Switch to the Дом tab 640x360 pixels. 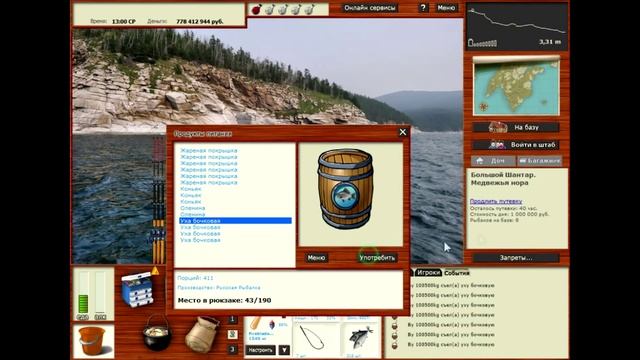(493, 161)
